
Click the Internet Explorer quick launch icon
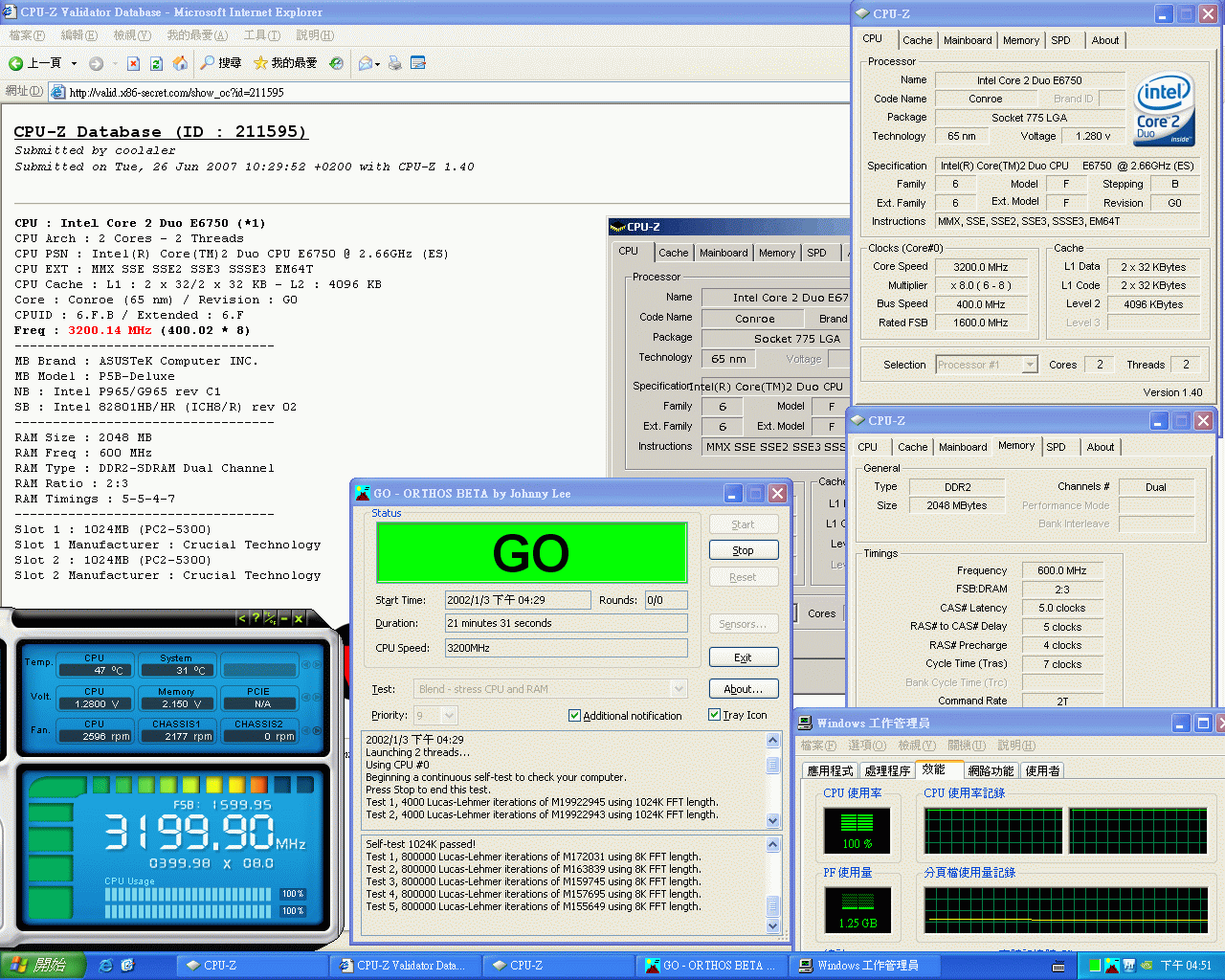tap(105, 966)
